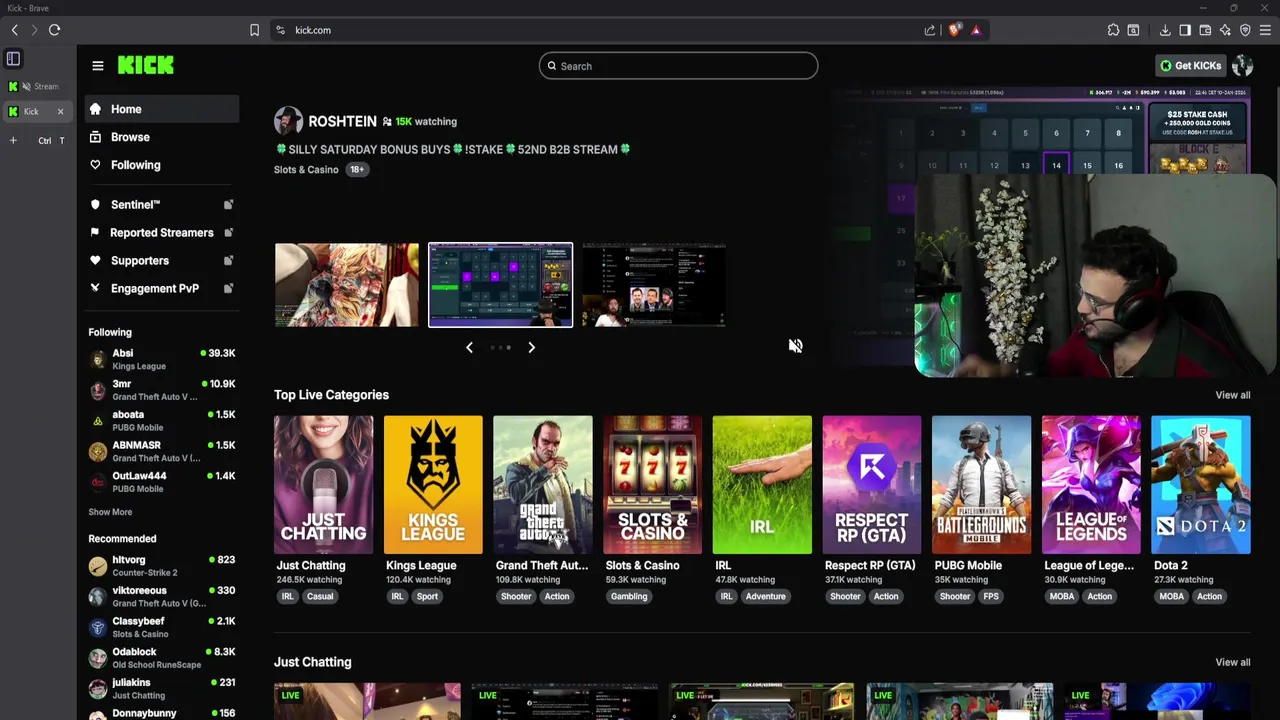Open Absi in the Following list
Screen dimensions: 1280x720
click(x=162, y=359)
